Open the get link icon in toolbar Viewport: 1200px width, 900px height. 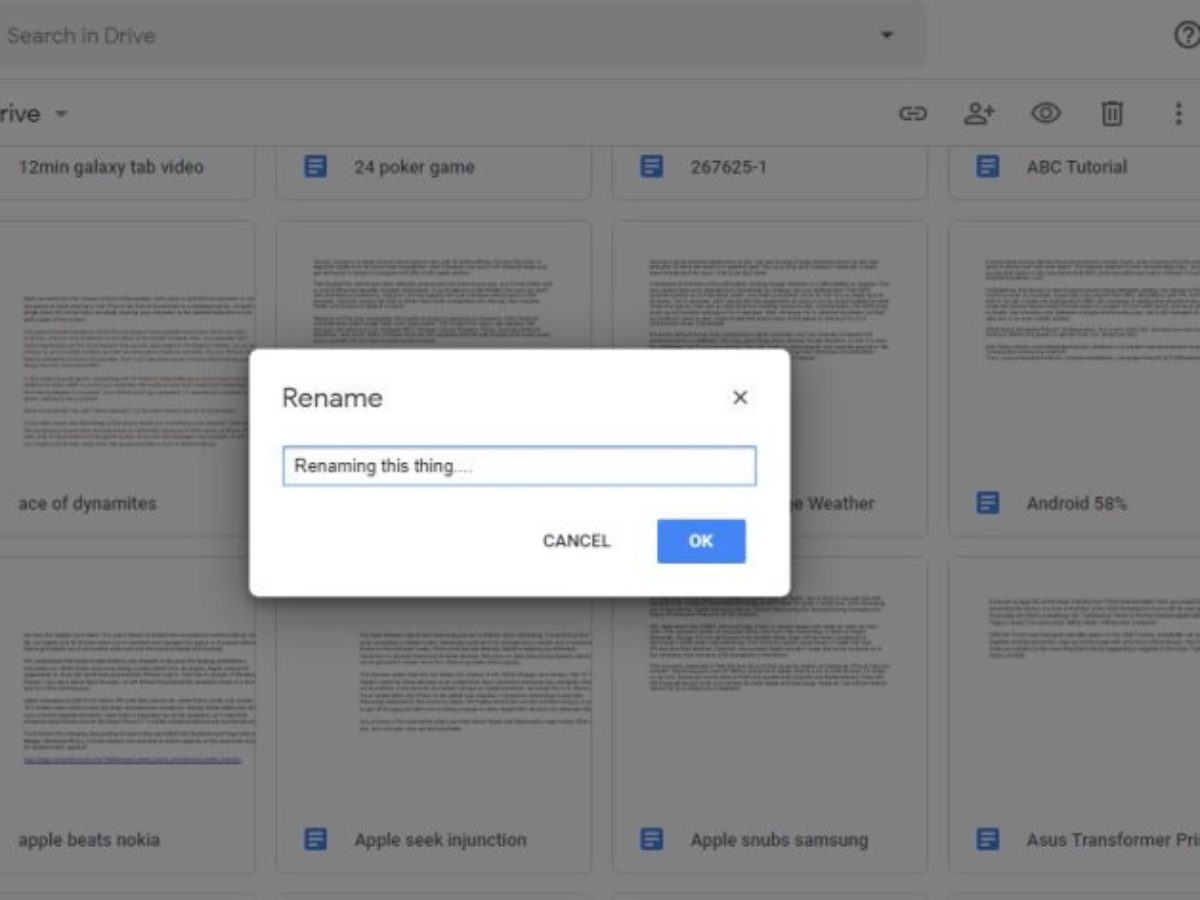pos(913,114)
